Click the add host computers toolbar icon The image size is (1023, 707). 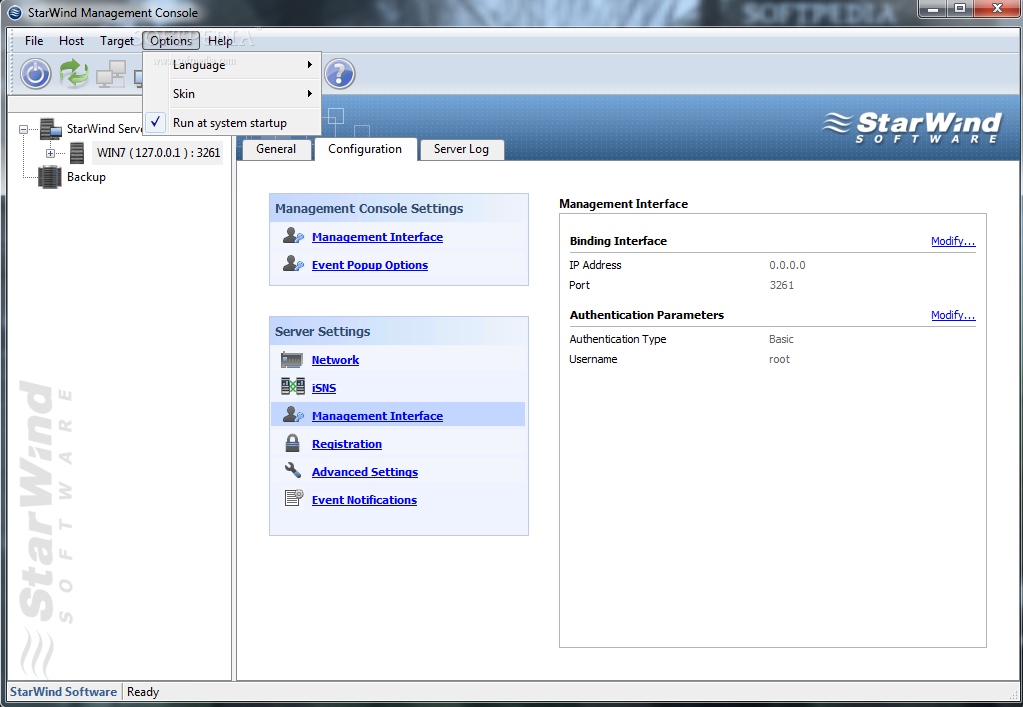coord(111,74)
